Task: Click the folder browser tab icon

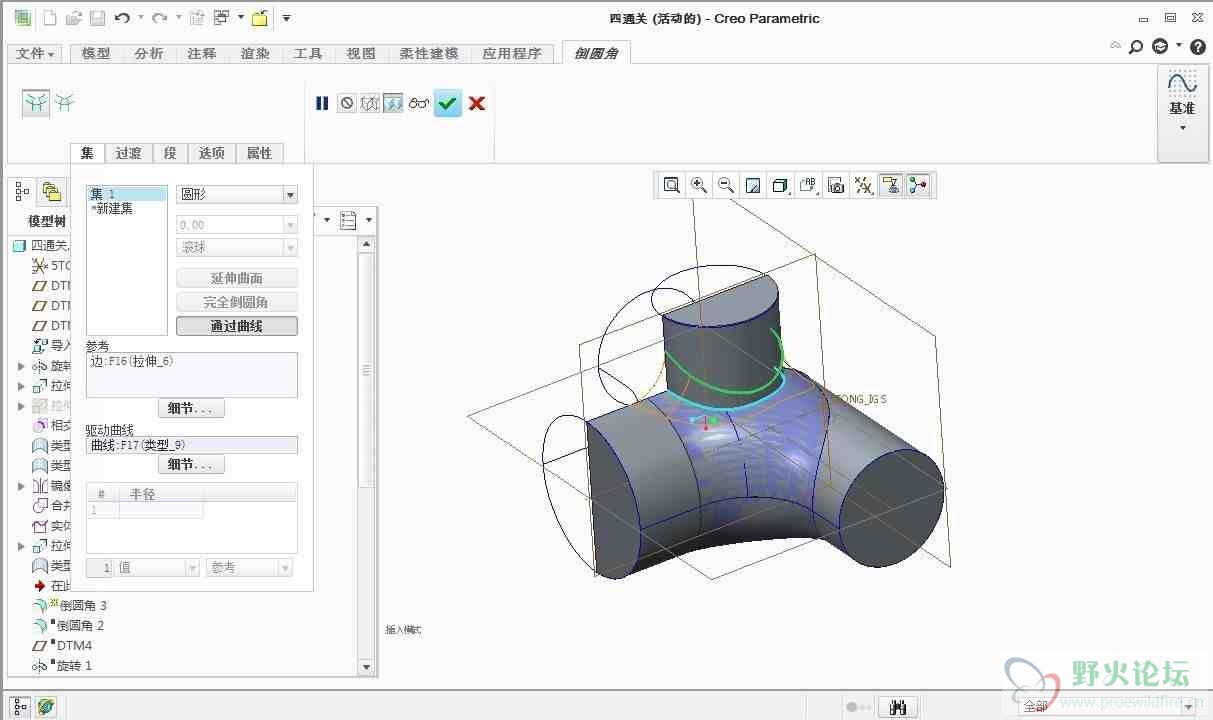Action: [51, 192]
